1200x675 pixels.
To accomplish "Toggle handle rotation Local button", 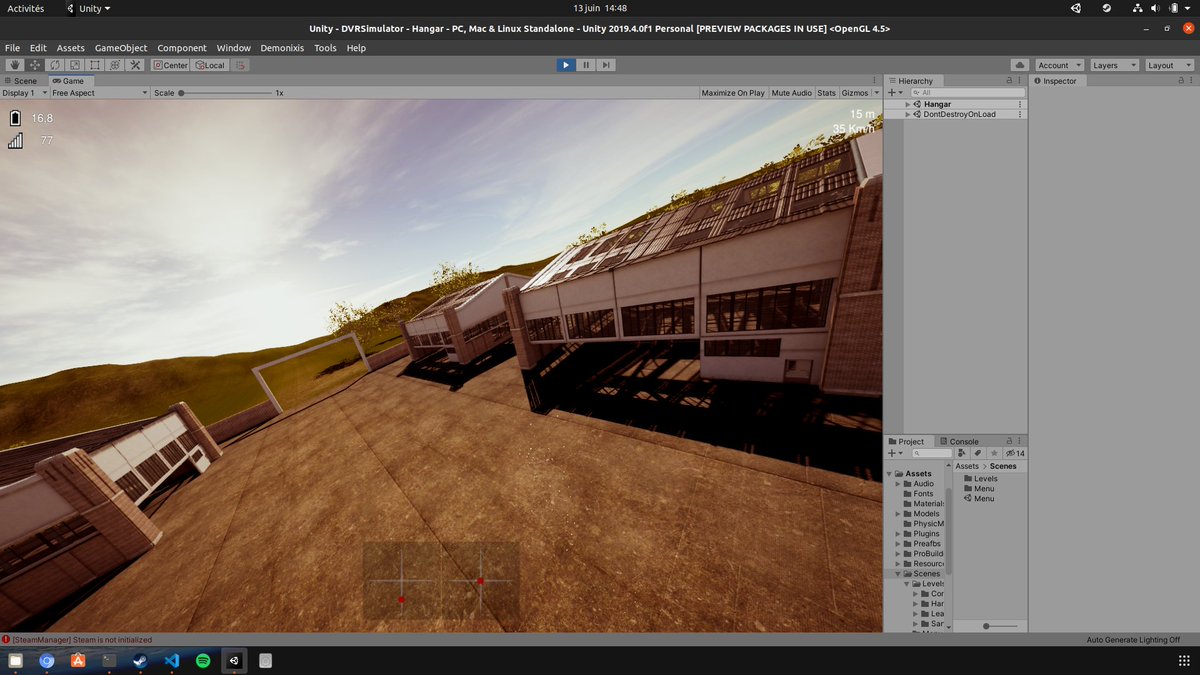I will coord(210,65).
